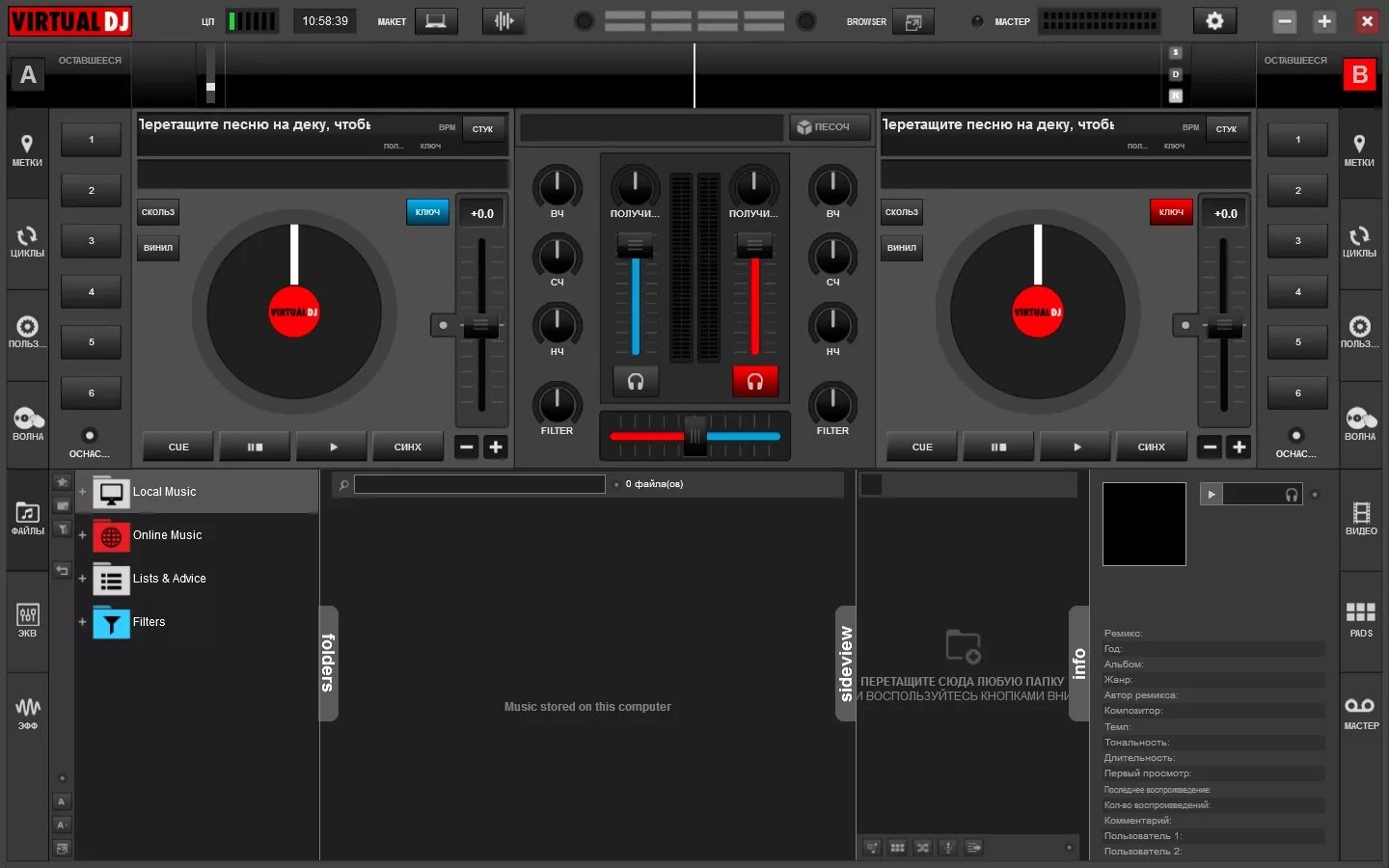Viewport: 1389px width, 868px height.
Task: Toggle Винил vinyl mode on deck A
Action: [158, 248]
